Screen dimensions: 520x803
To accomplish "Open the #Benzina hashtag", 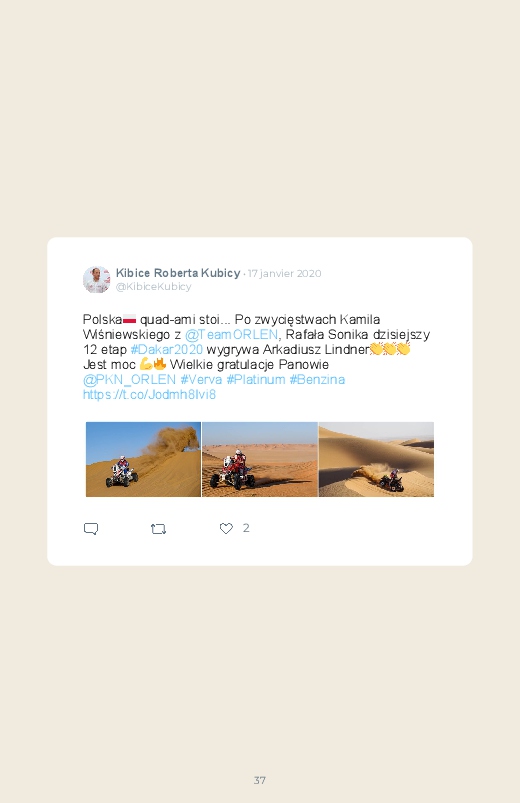I will tap(317, 379).
